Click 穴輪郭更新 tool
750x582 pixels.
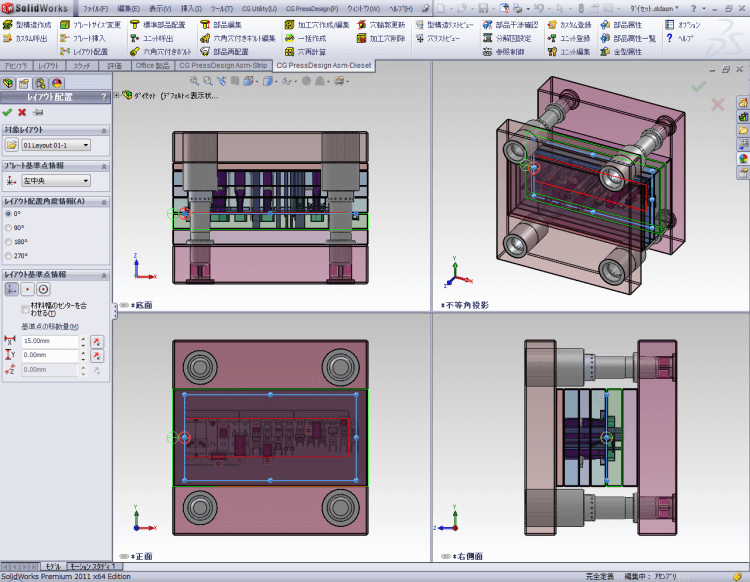381,25
